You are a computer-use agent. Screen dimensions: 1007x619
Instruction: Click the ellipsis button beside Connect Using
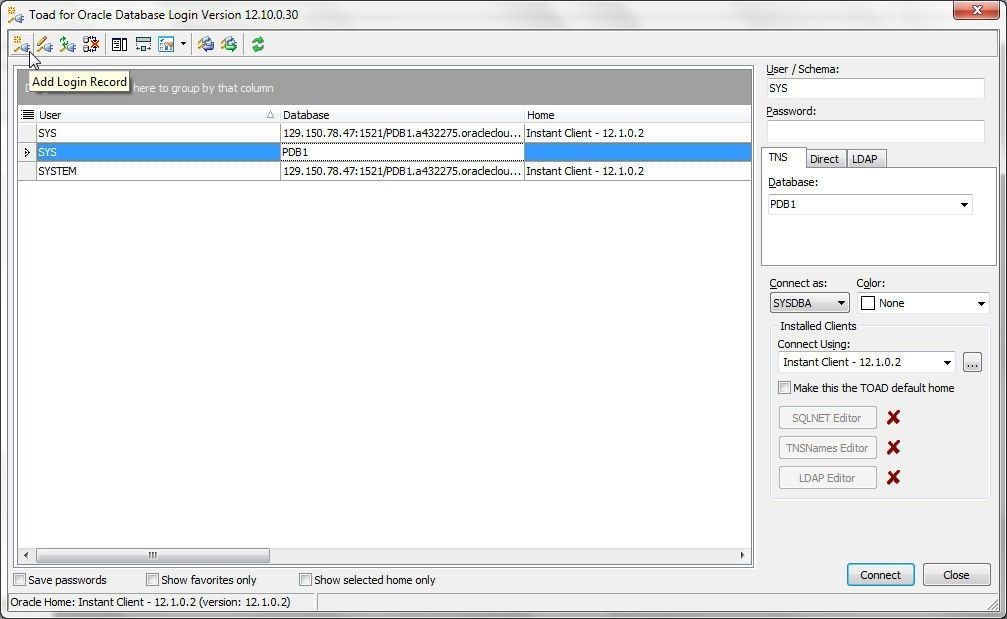tap(972, 363)
